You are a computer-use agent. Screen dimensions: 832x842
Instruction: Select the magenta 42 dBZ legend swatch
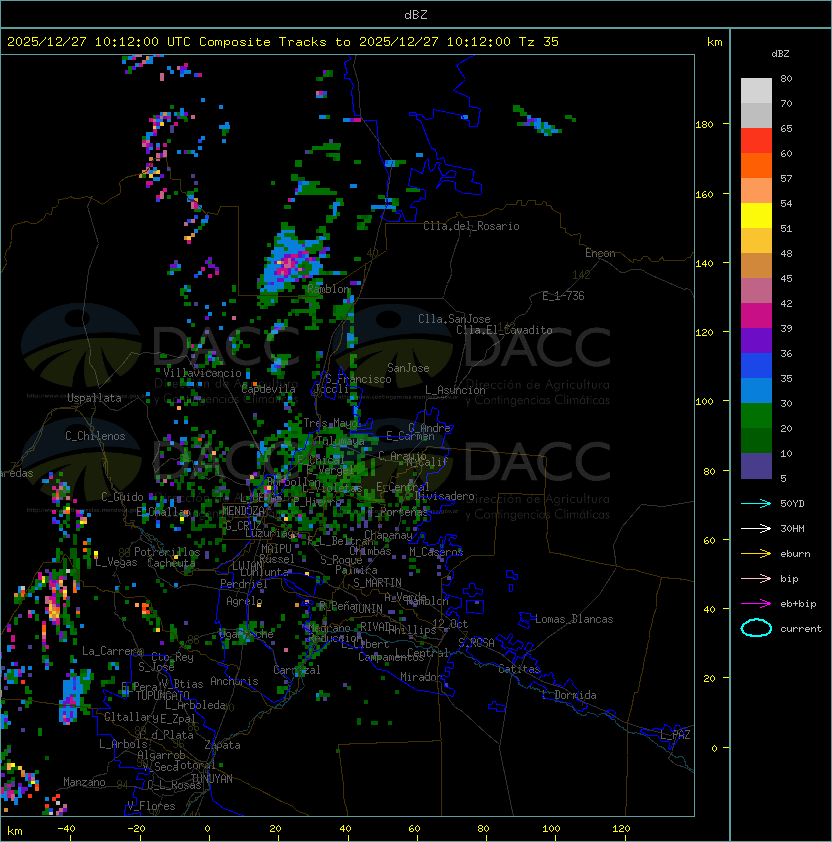[756, 316]
